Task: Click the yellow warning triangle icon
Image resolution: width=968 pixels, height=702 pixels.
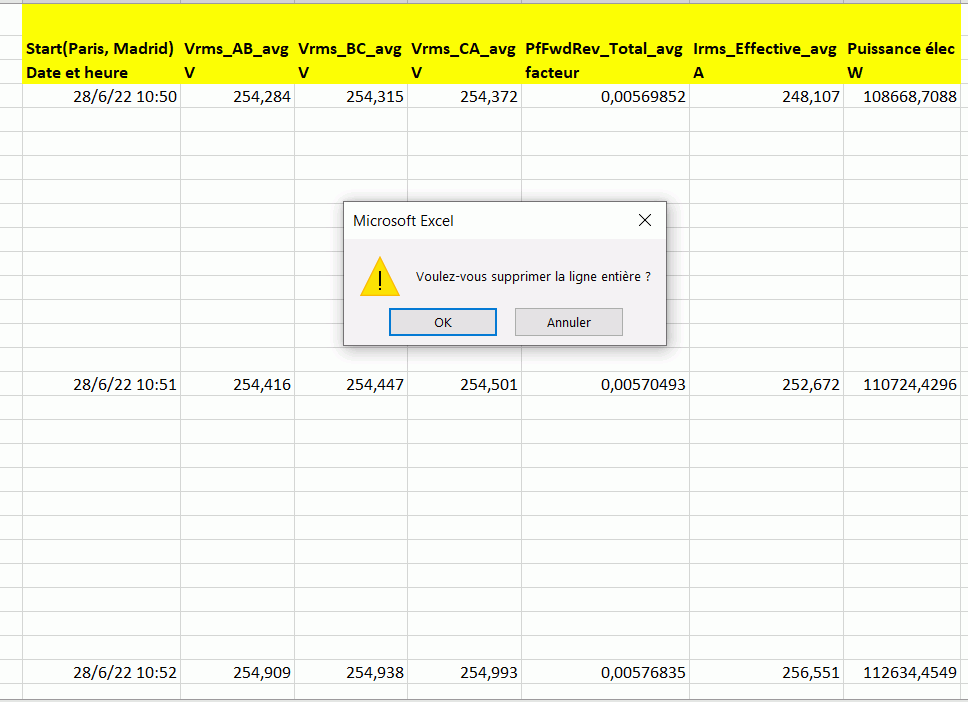Action: 380,277
